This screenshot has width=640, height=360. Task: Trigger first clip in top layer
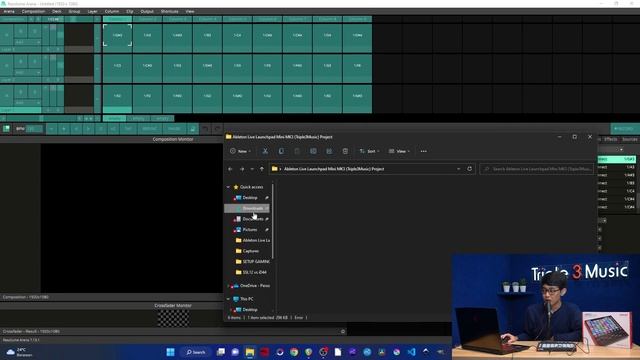point(117,35)
